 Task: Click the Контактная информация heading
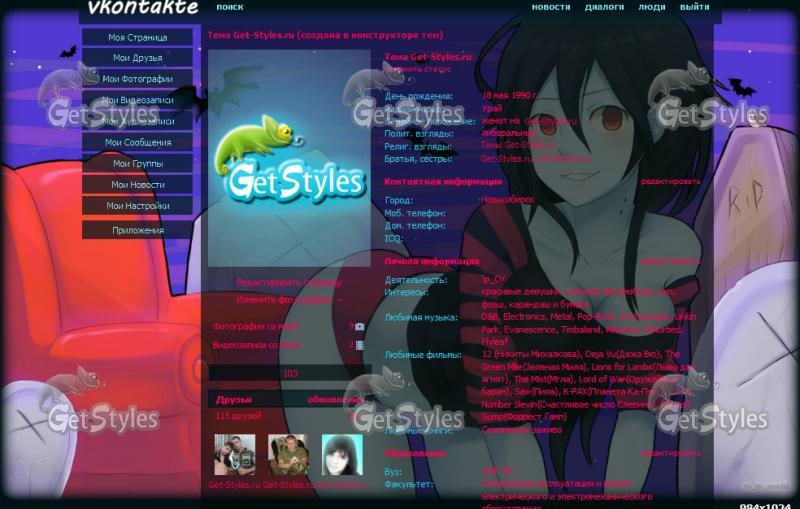click(443, 182)
